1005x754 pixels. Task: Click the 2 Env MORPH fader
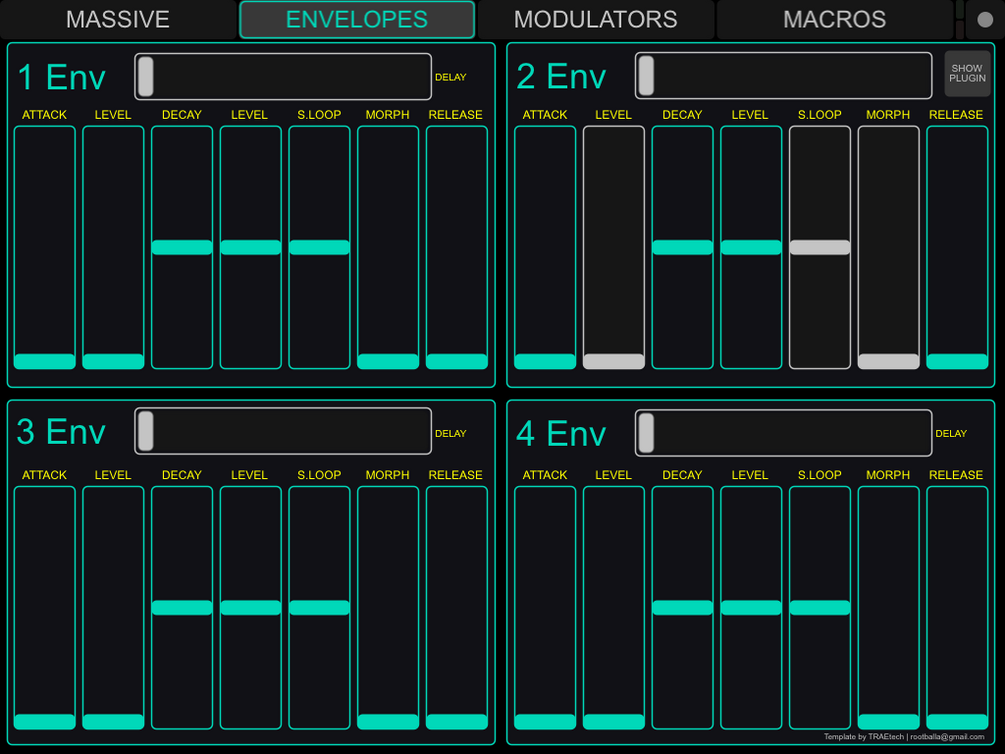pos(888,247)
